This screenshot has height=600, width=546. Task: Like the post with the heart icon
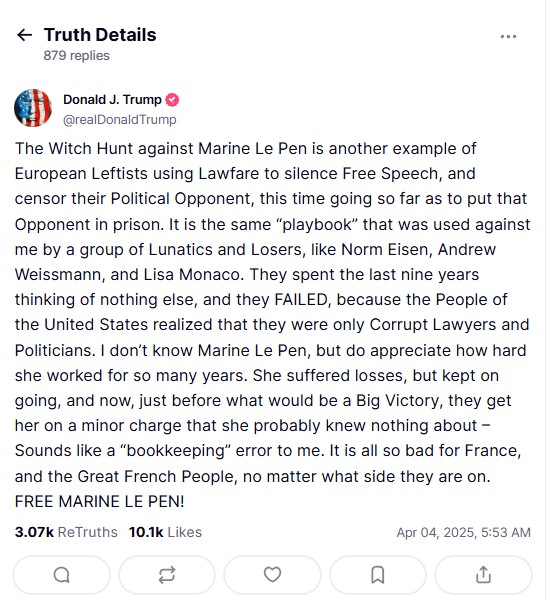(272, 574)
